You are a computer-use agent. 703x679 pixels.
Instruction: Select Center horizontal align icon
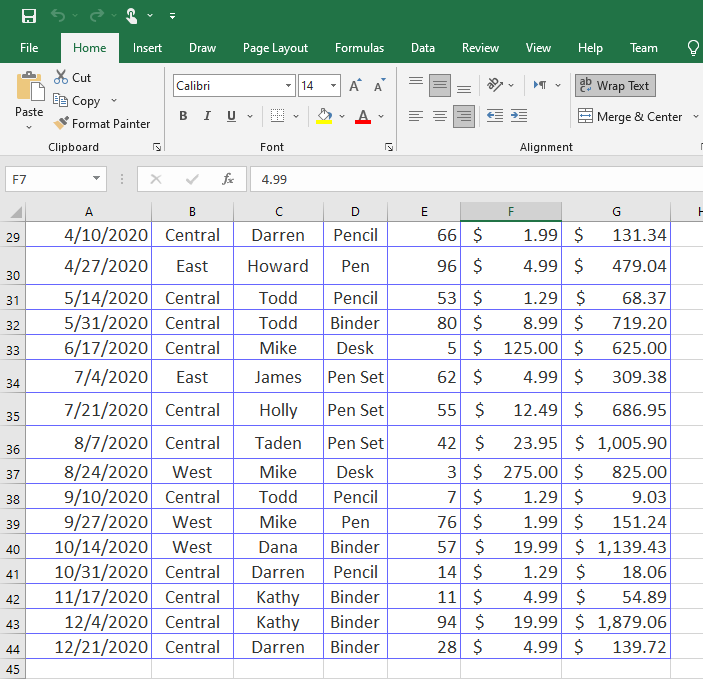coord(440,116)
